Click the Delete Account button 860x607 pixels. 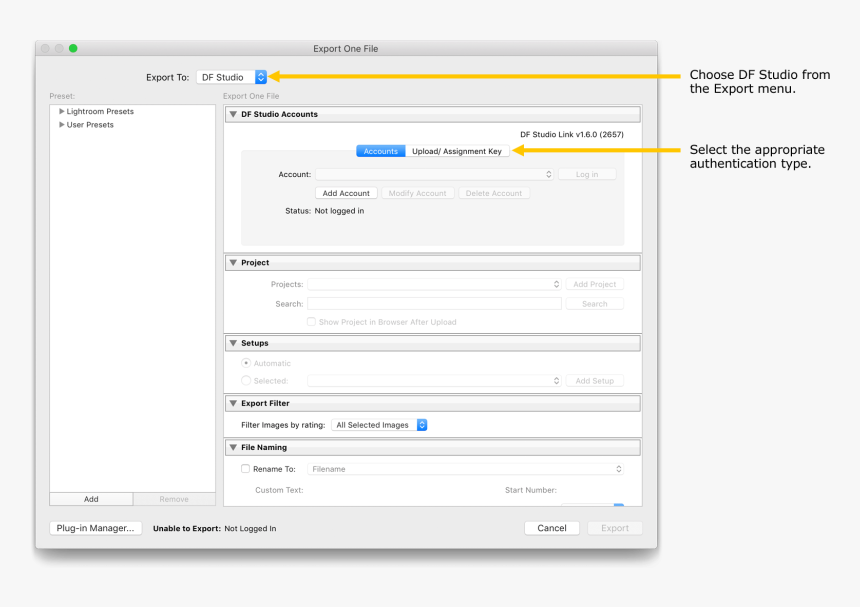pyautogui.click(x=494, y=193)
